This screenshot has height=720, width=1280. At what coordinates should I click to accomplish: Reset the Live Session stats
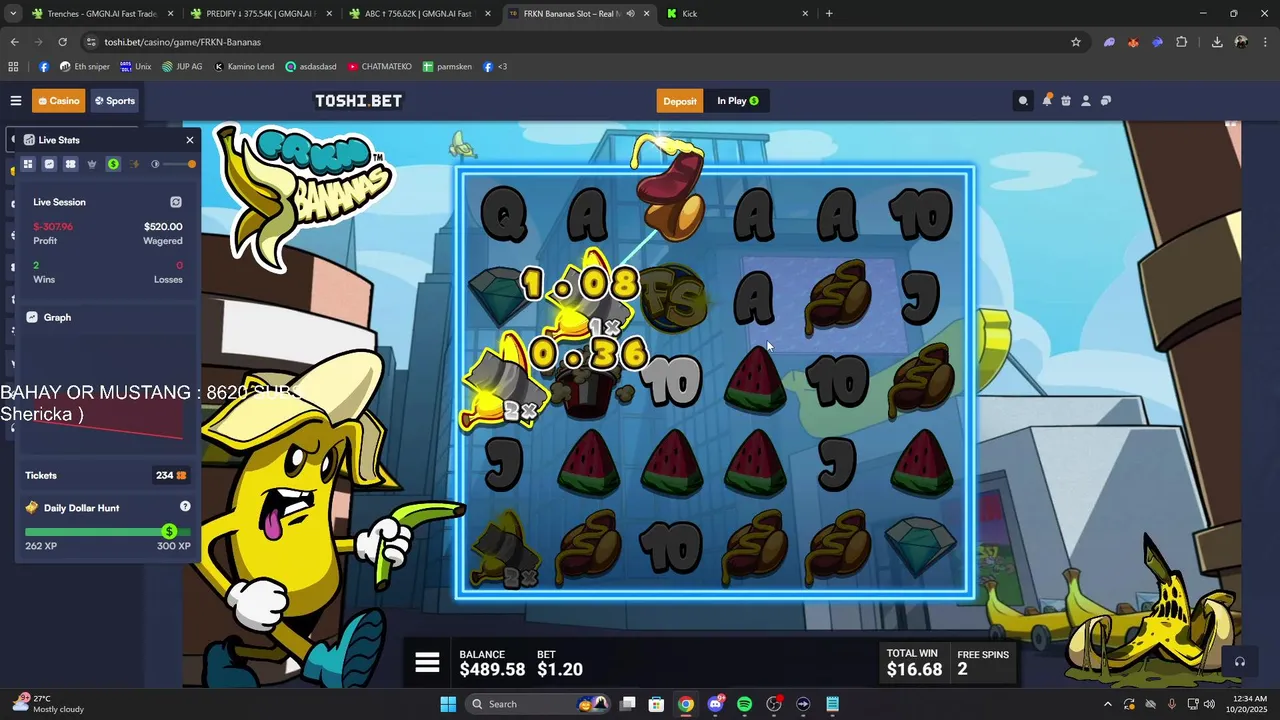(176, 202)
